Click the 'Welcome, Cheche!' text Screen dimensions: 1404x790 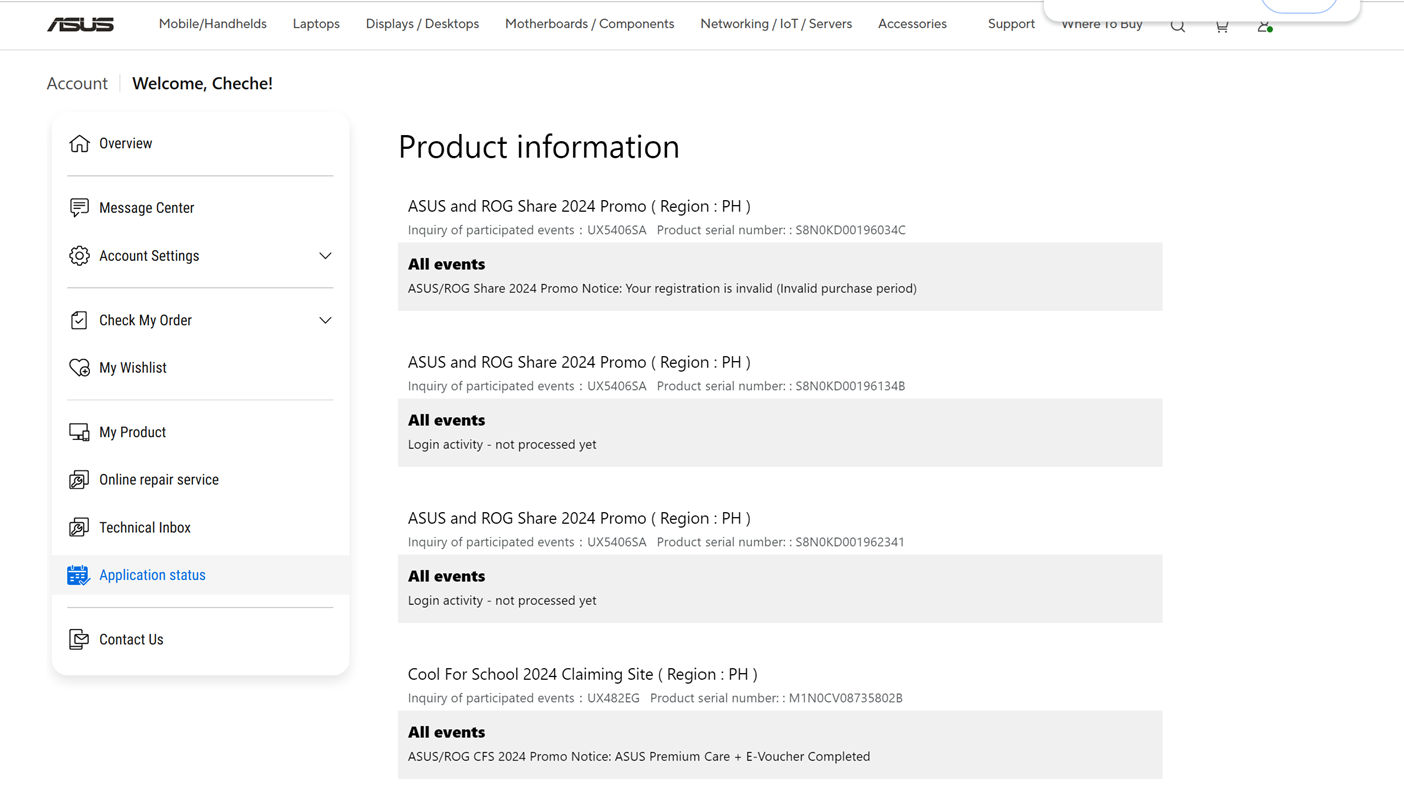pos(202,83)
